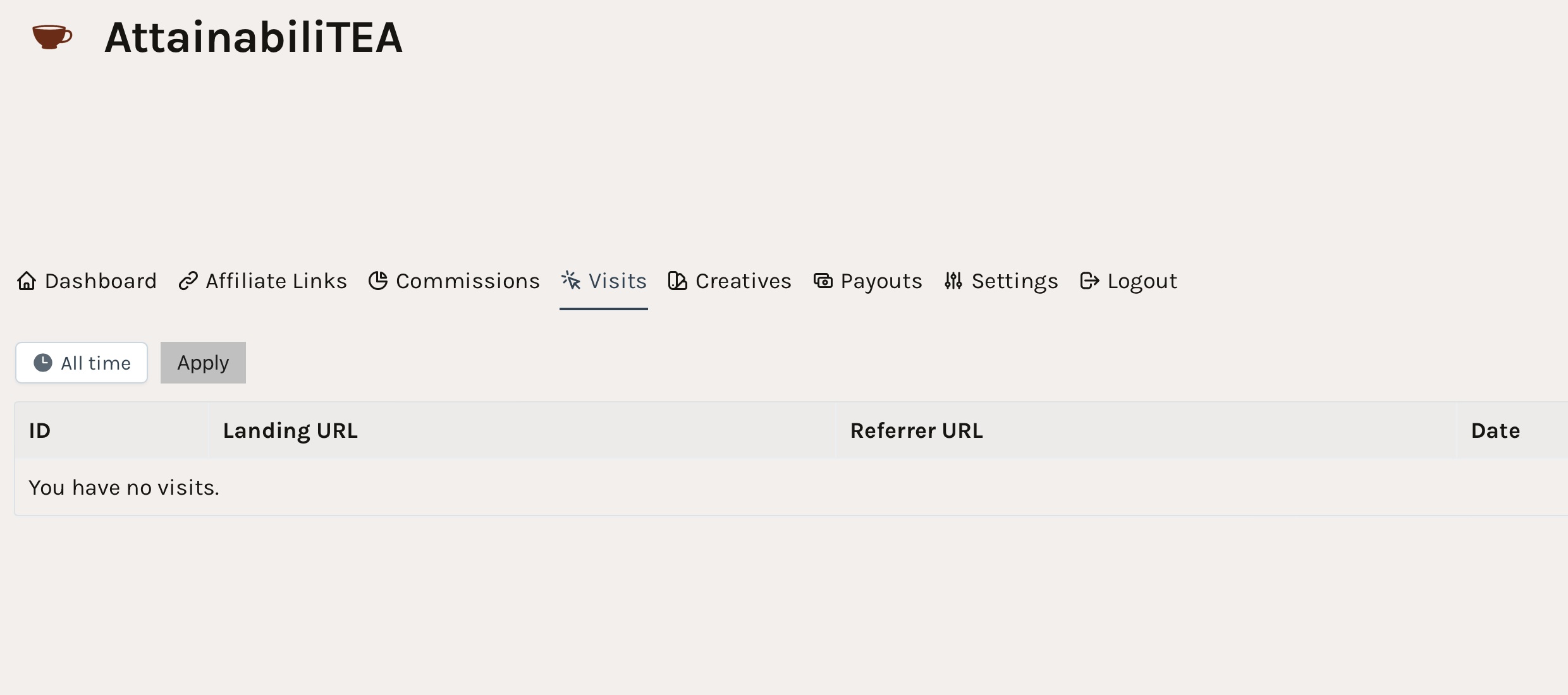Open the Affiliate Links tab
The image size is (1568, 695).
276,281
